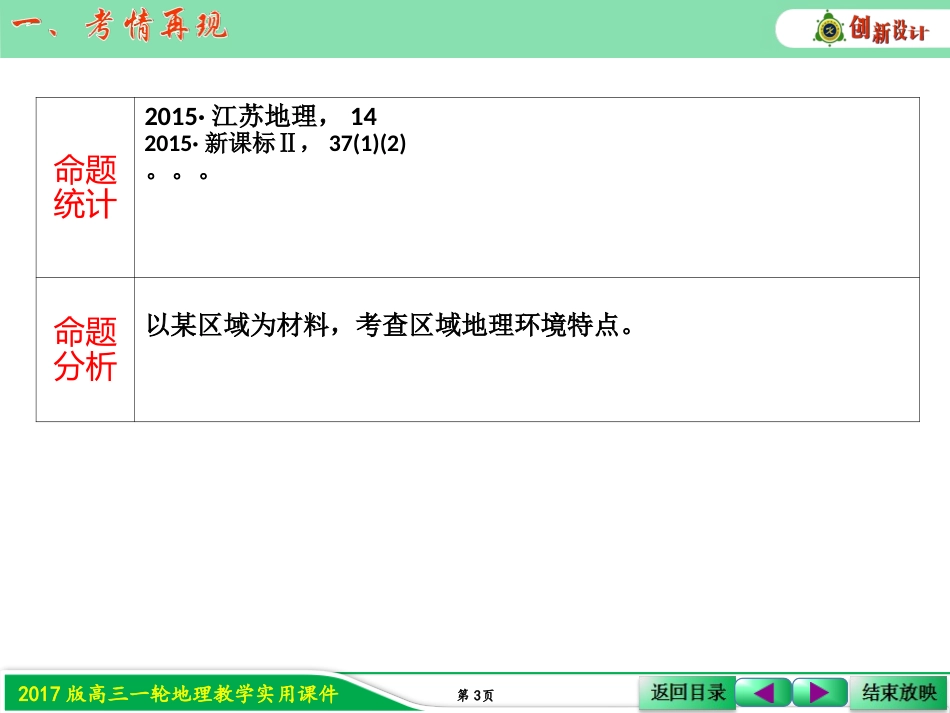Click the 返回目录 button
This screenshot has height=713, width=950.
[687, 692]
